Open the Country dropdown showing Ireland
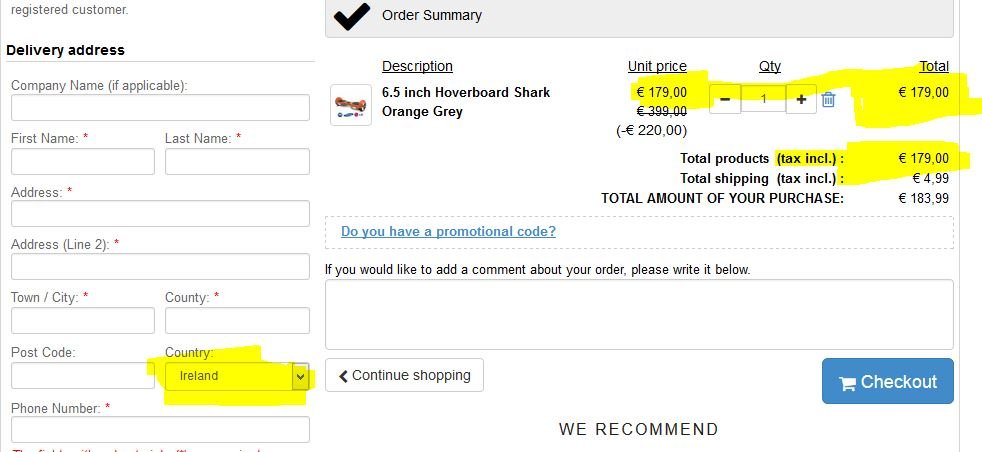Image resolution: width=982 pixels, height=452 pixels. 237,376
